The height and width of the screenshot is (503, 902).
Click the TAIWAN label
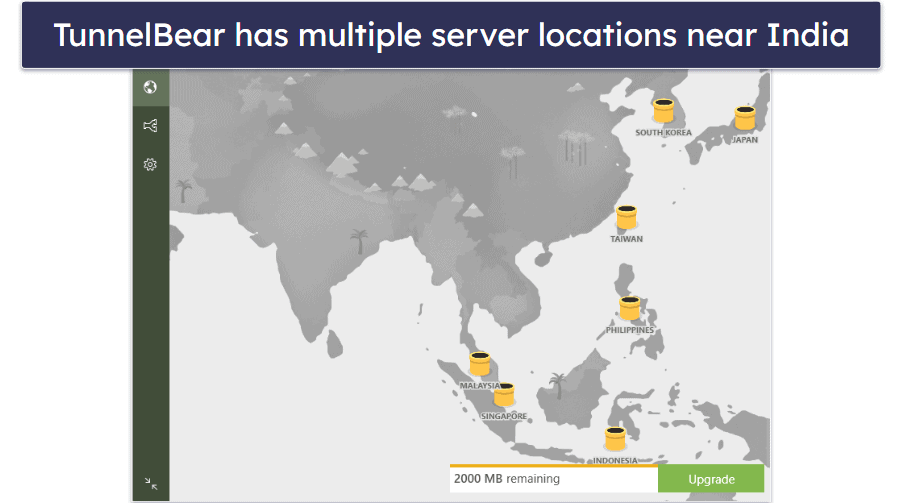[626, 239]
